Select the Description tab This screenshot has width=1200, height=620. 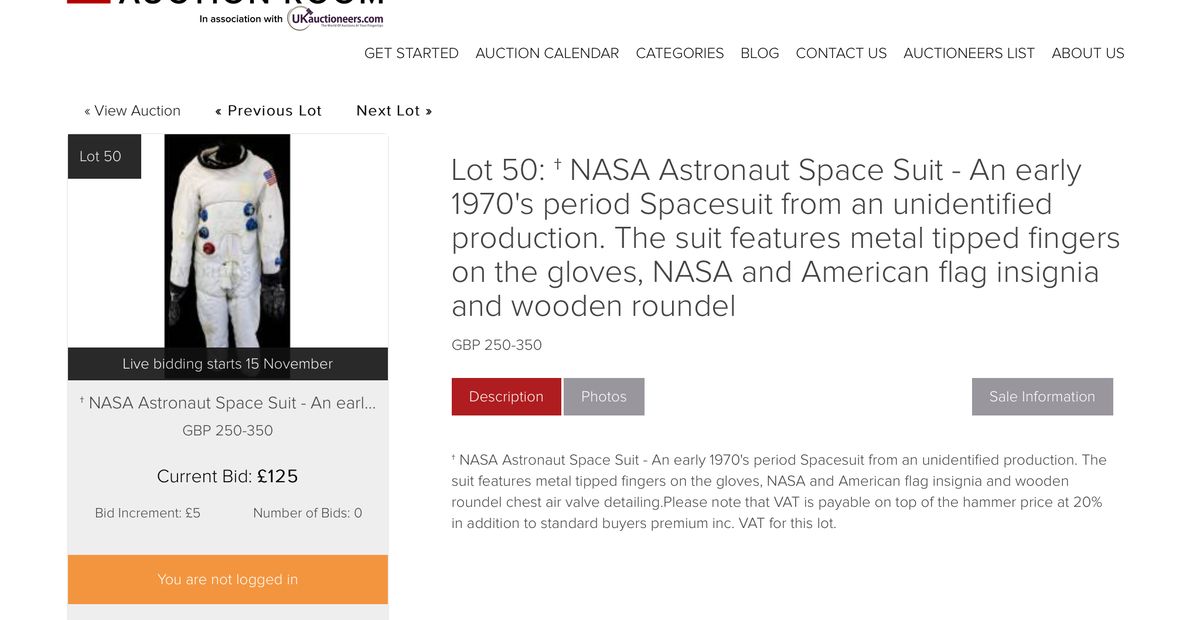pos(506,397)
